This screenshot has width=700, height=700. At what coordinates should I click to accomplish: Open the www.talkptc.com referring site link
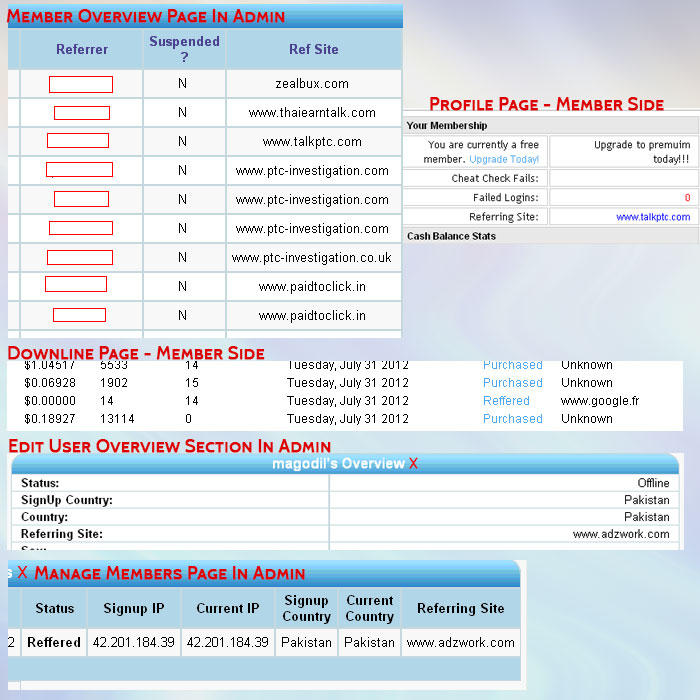click(x=653, y=217)
